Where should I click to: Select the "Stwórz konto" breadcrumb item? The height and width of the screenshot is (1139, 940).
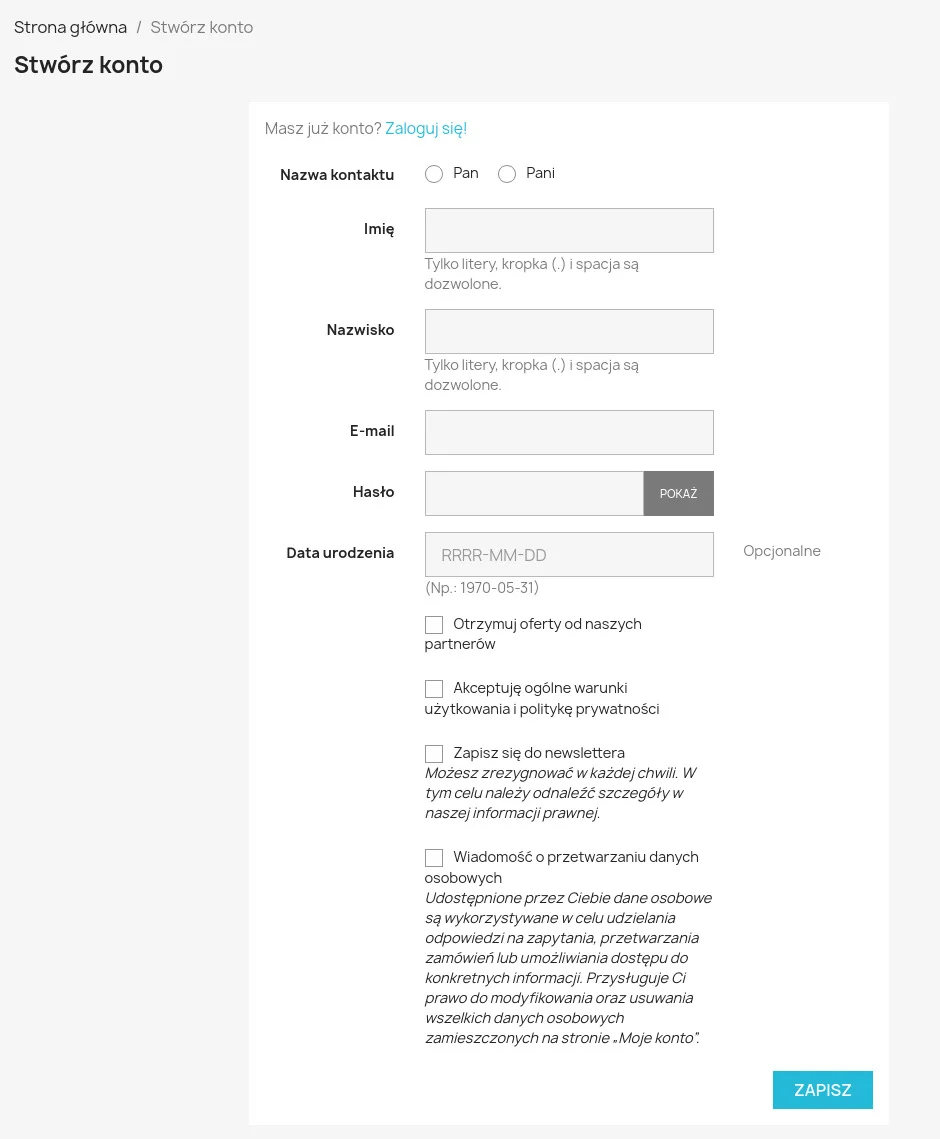pos(201,27)
